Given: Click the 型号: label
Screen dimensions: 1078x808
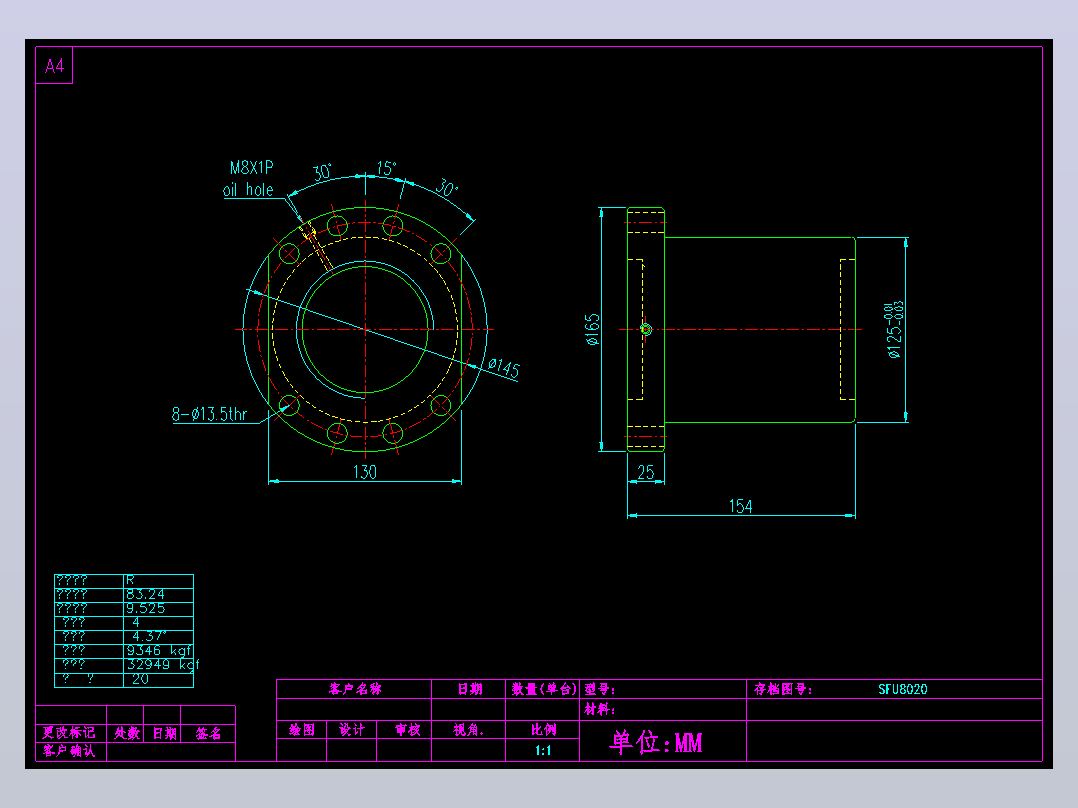Looking at the screenshot, I should (x=600, y=689).
